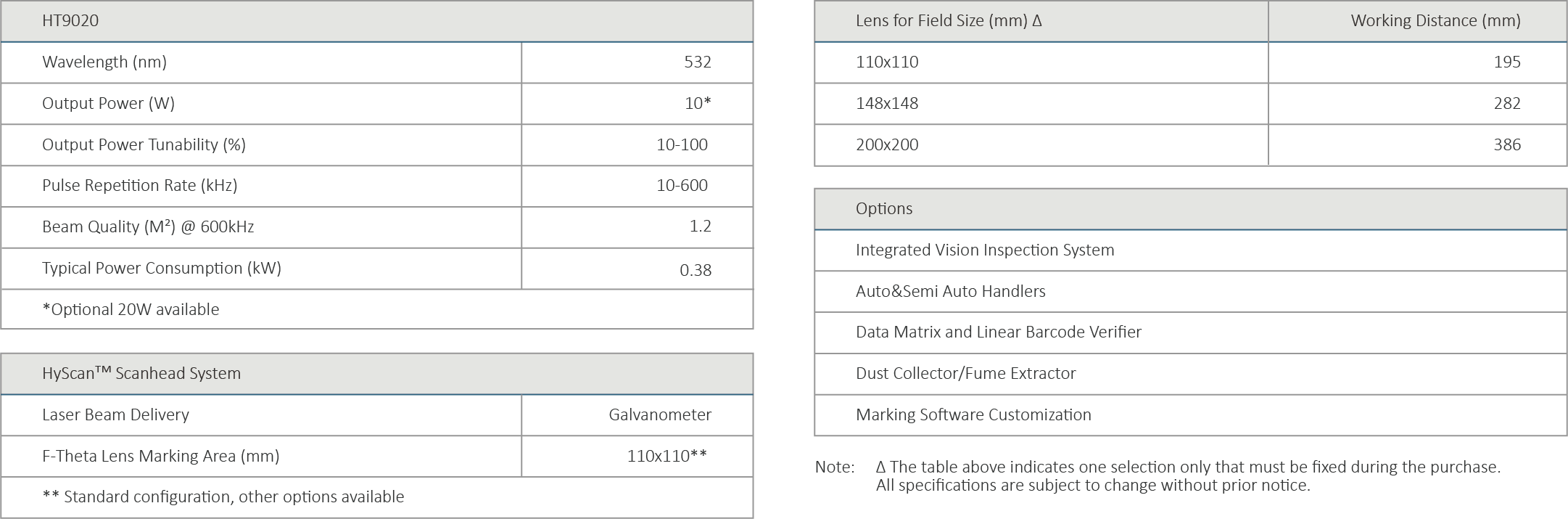The image size is (1568, 519).
Task: Click Typical Power Consumption (kW) label
Action: pos(161,268)
